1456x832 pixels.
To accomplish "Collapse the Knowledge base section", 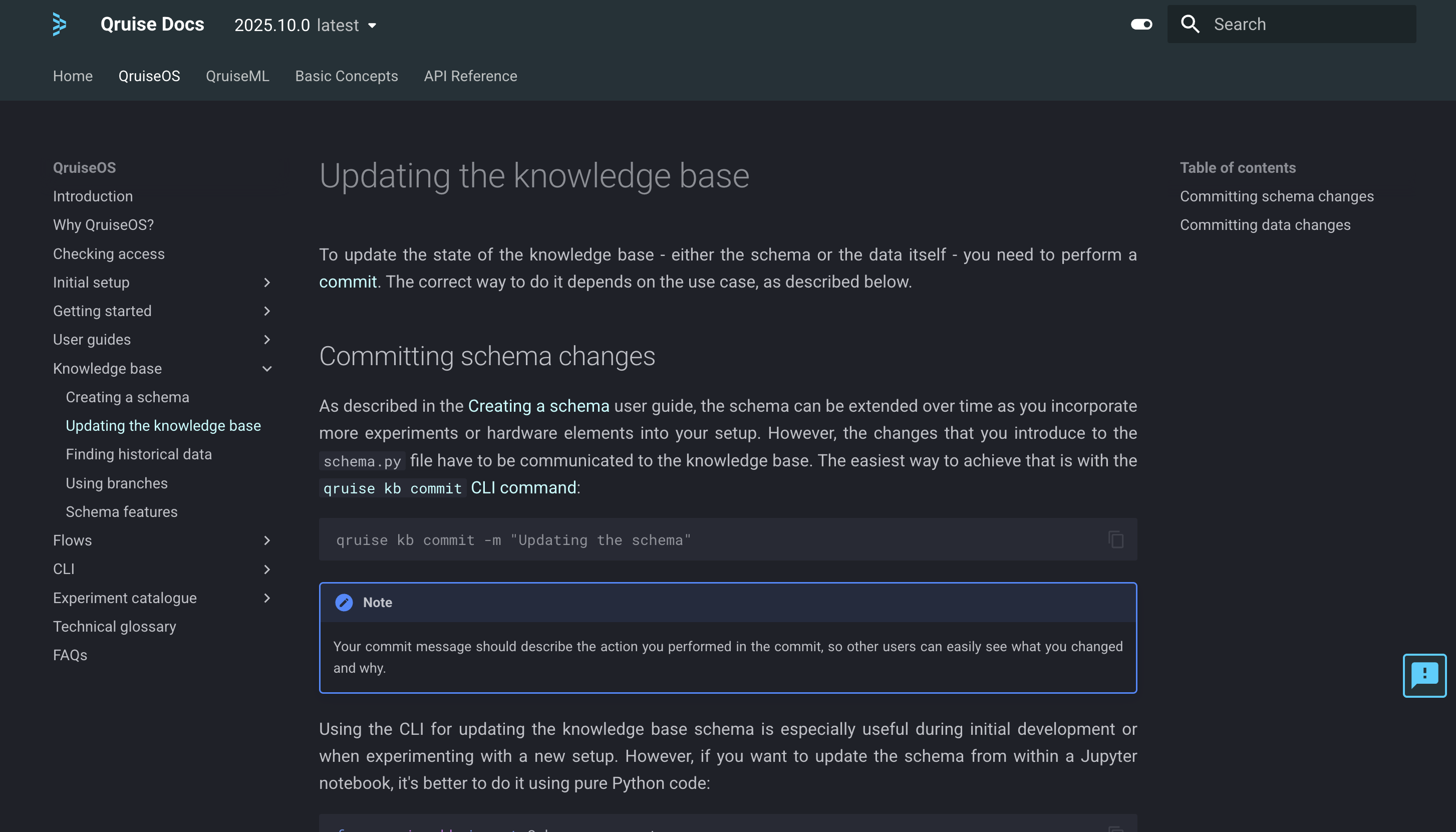I will 267,369.
